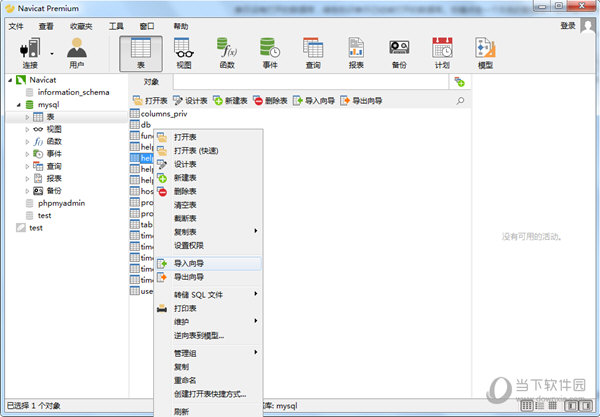
Task: Collapse the Navicat connection node
Action: [10, 80]
